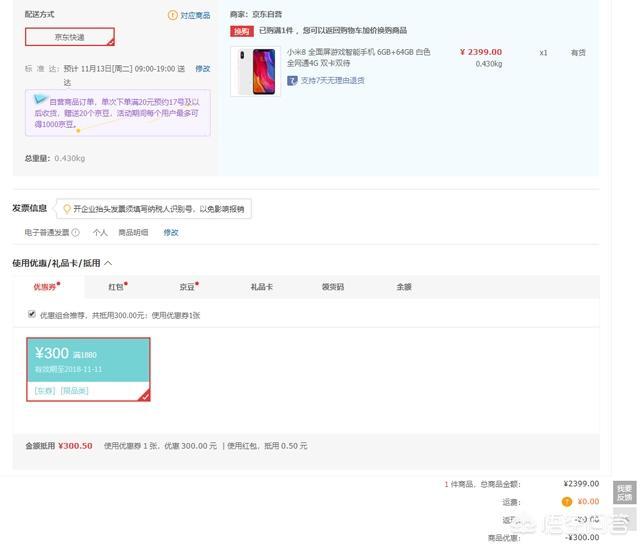The image size is (640, 546).
Task: Click the 对应商品 info icon
Action: point(173,15)
